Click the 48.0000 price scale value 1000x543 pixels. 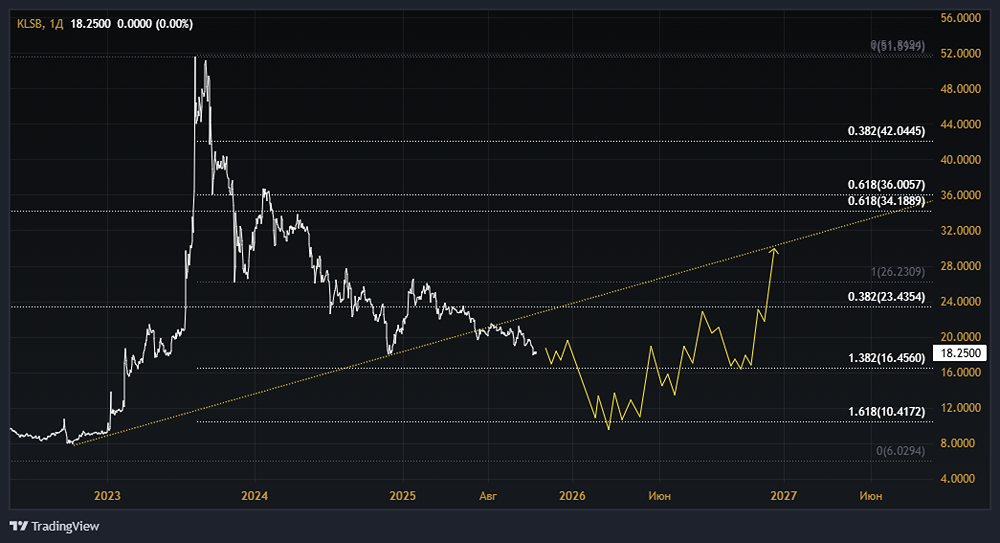(x=960, y=89)
